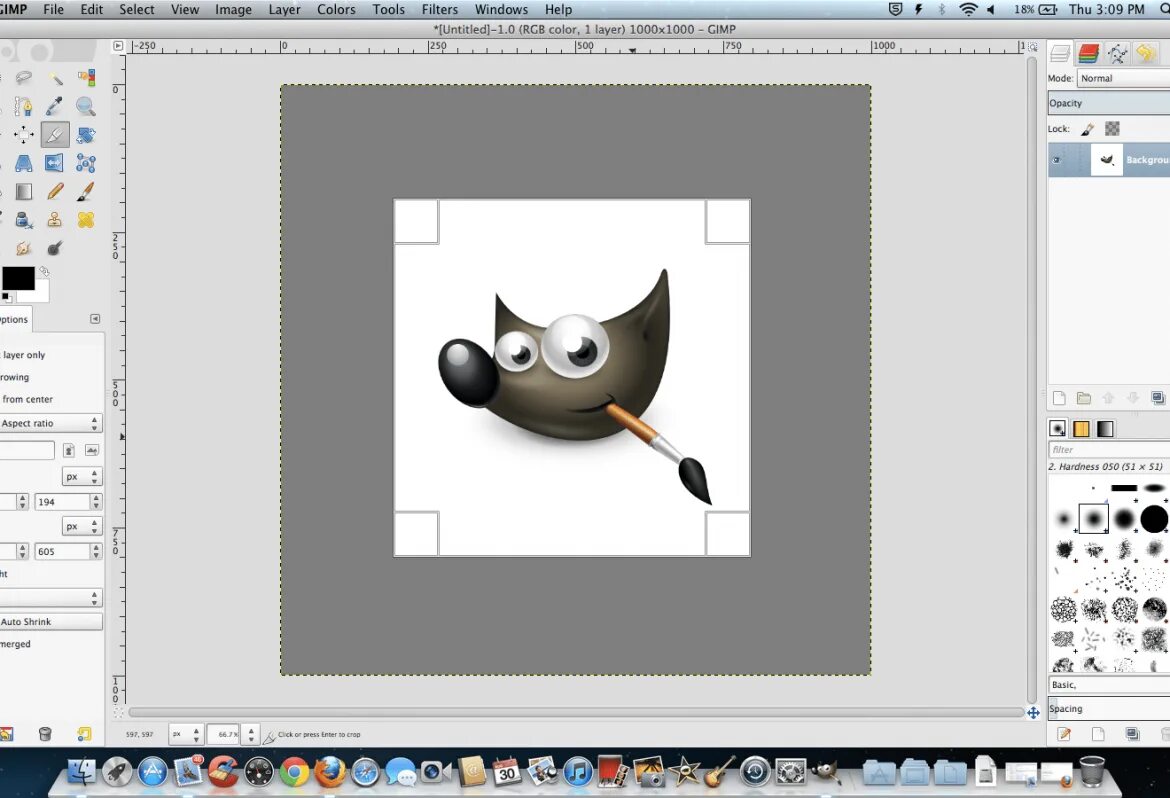Switch to the Channels tab
Viewport: 1170px width, 798px height.
click(1089, 54)
